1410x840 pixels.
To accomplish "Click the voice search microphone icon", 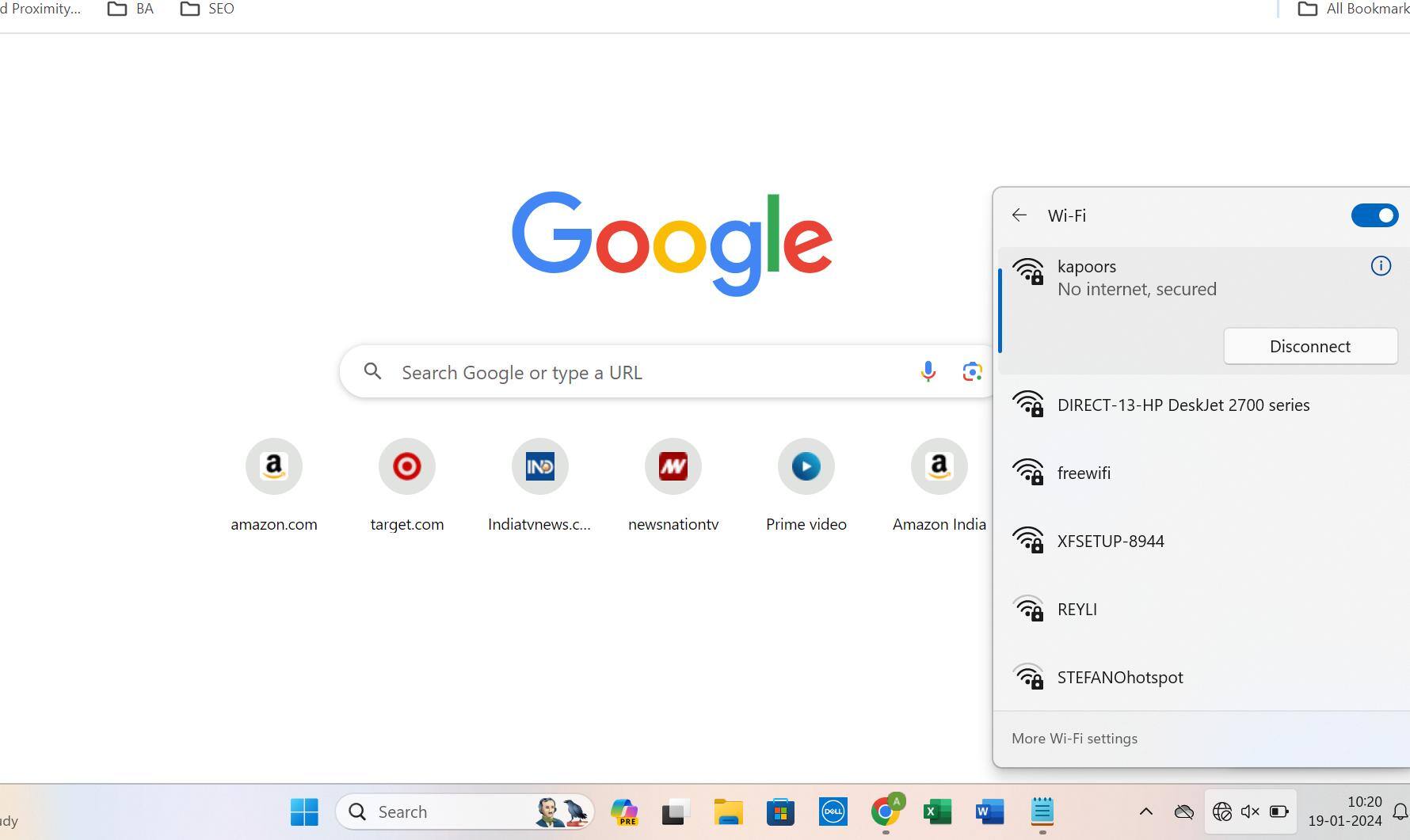I will (928, 371).
